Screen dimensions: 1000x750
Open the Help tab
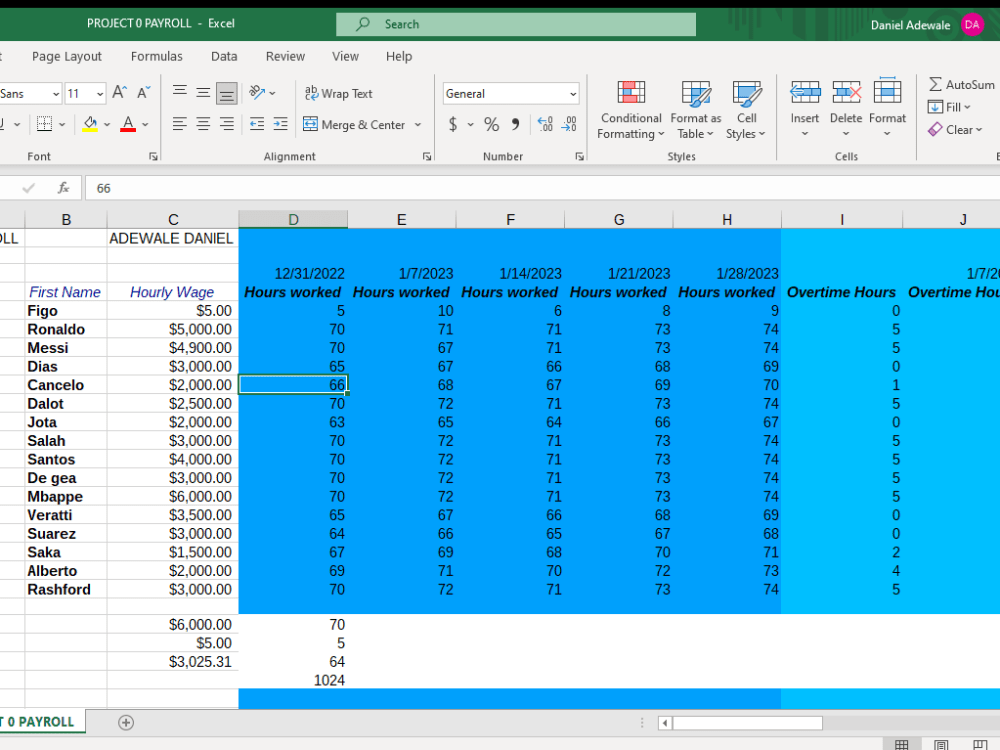(x=399, y=56)
